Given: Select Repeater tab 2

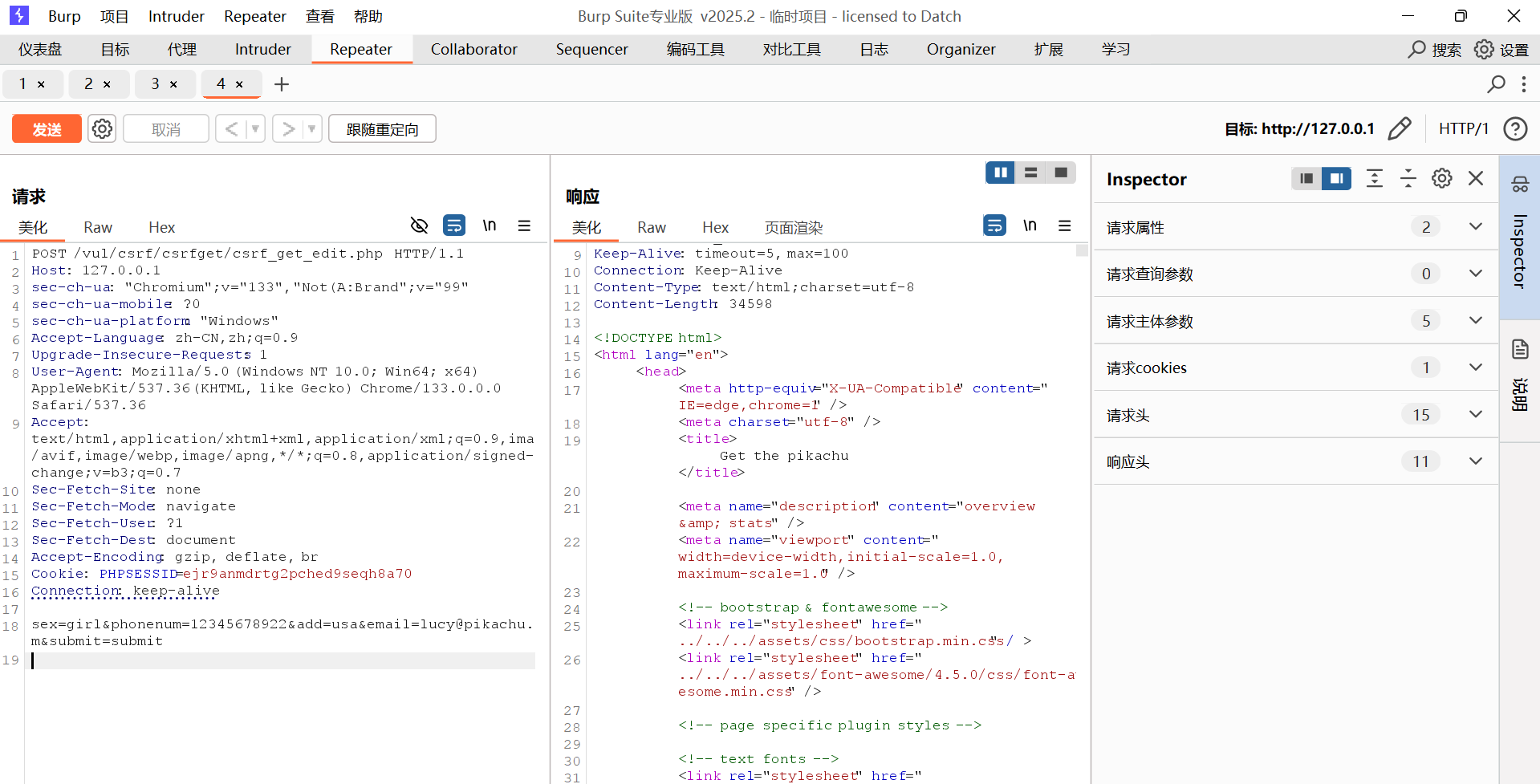Looking at the screenshot, I should [88, 84].
